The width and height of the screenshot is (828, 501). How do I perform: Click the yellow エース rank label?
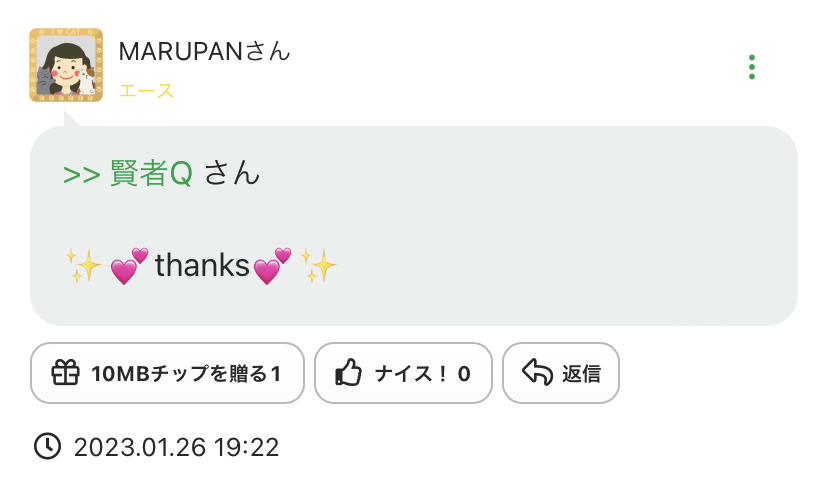pyautogui.click(x=146, y=91)
